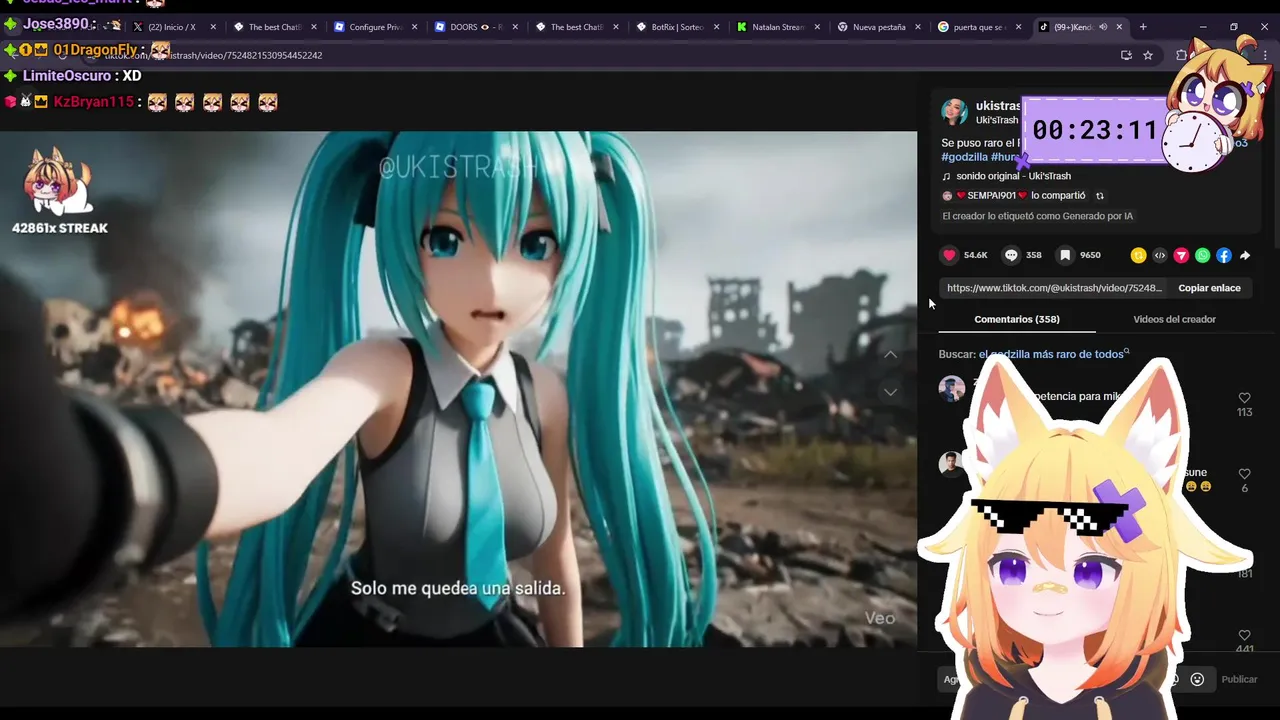
Task: Like the comment with 113 likes
Action: [1244, 398]
